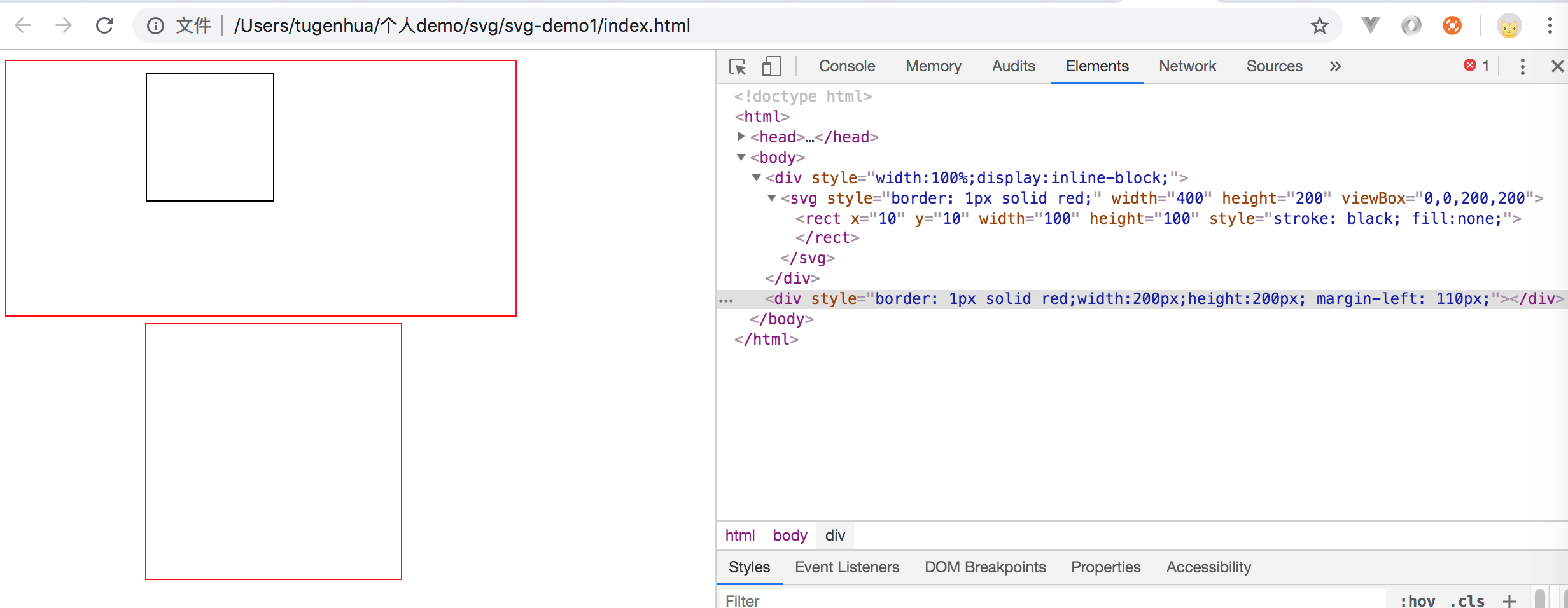Switch to the Sources tab
The width and height of the screenshot is (1568, 608).
point(1275,66)
